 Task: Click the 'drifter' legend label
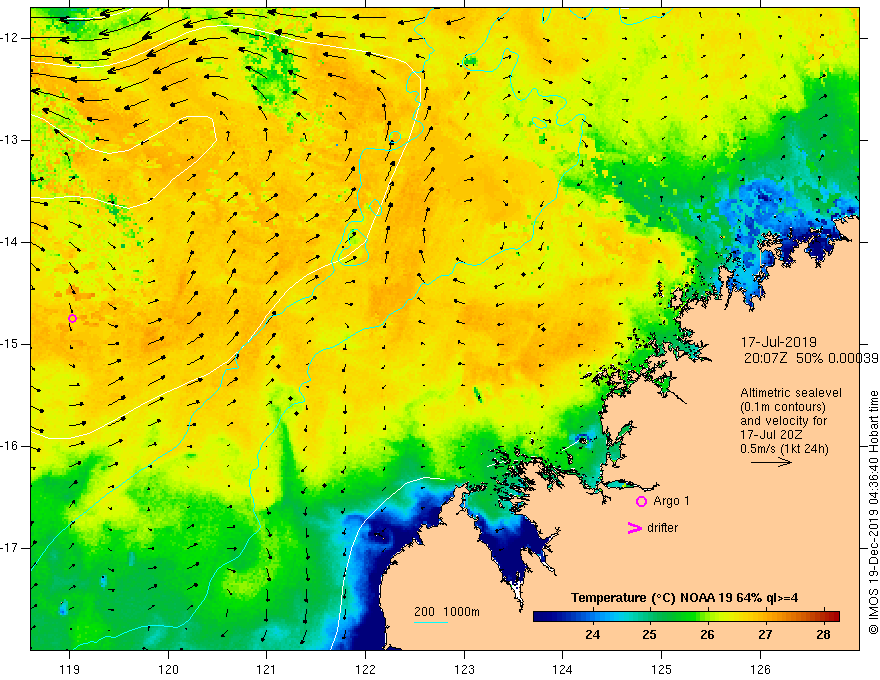pyautogui.click(x=662, y=528)
